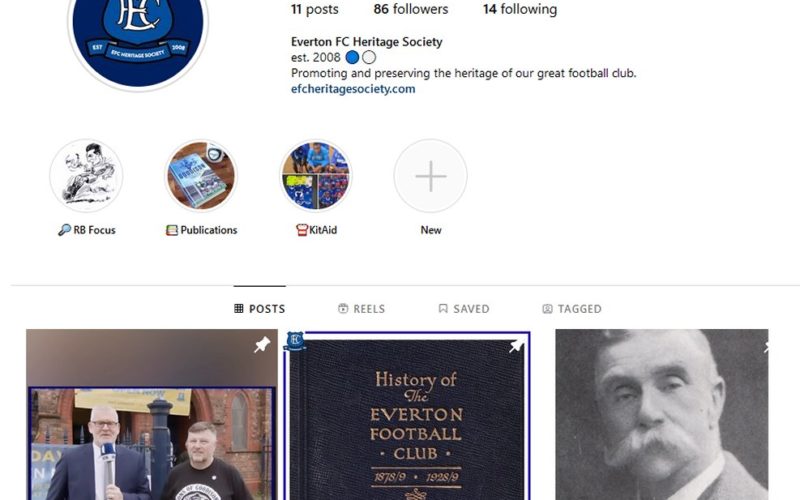Click the Everton FC Heritage Society profile picture
The width and height of the screenshot is (800, 500).
coord(138,36)
